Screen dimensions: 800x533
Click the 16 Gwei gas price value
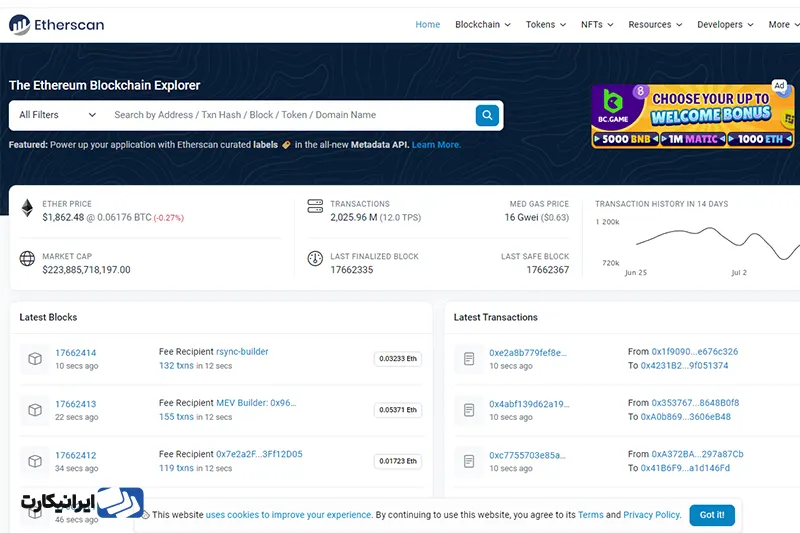pos(521,217)
